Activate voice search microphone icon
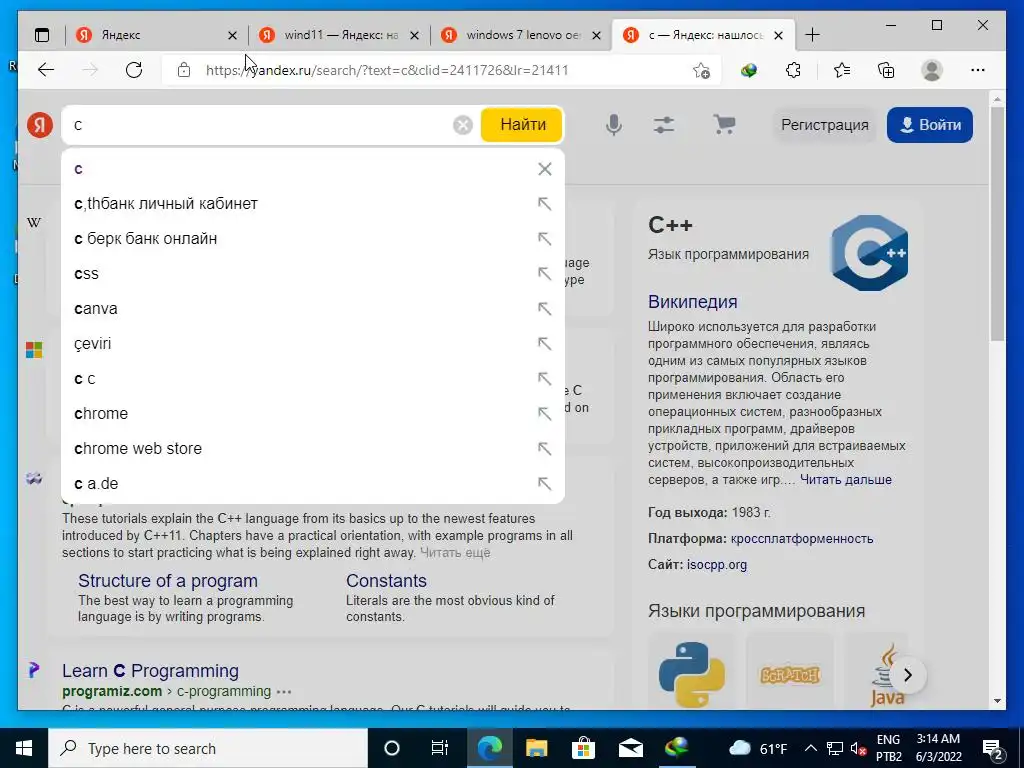This screenshot has width=1024, height=768. 613,125
